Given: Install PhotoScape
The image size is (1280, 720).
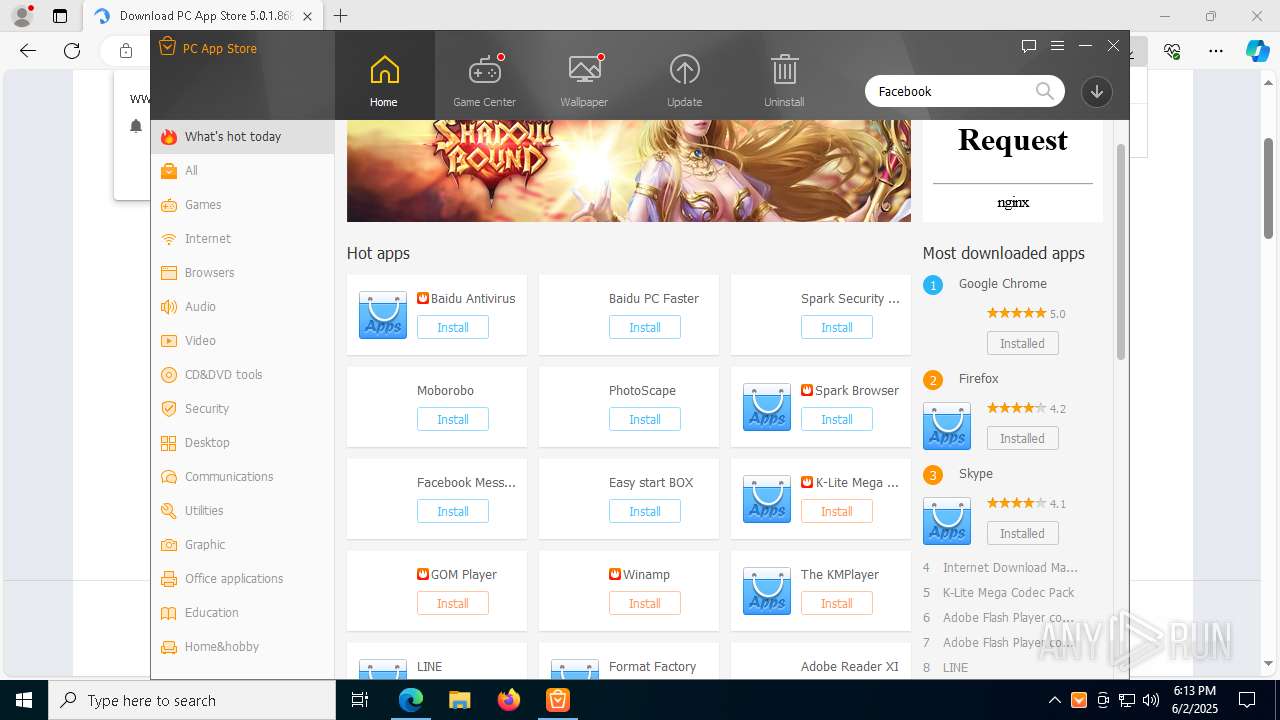Looking at the screenshot, I should (x=645, y=420).
